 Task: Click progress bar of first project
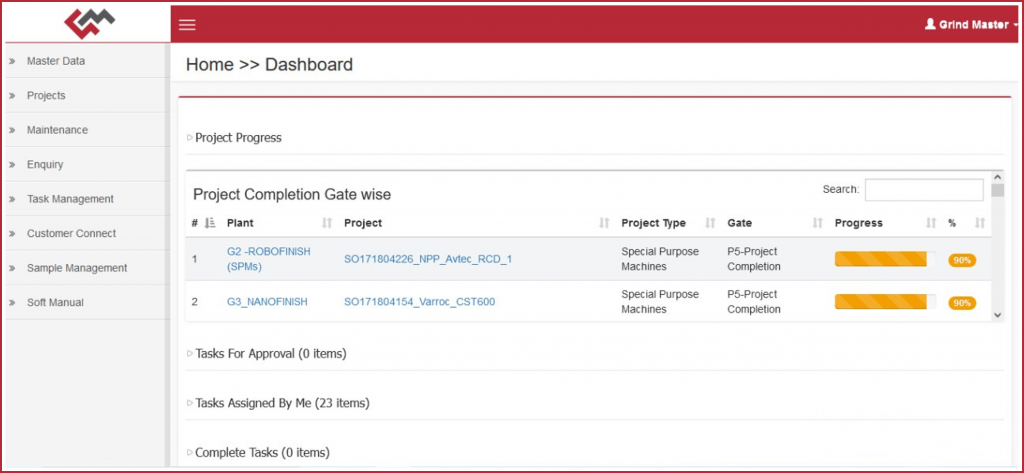[x=885, y=259]
